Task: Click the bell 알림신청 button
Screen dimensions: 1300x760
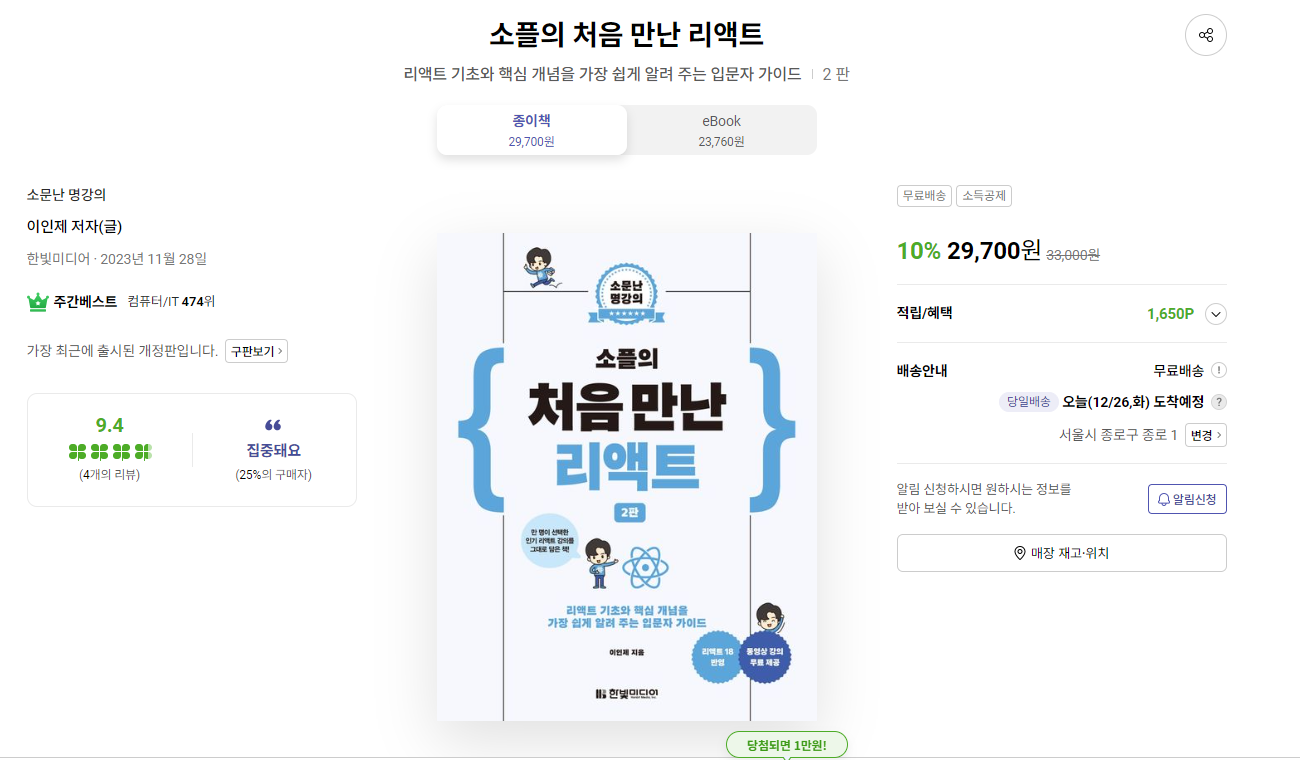Action: (x=1187, y=499)
